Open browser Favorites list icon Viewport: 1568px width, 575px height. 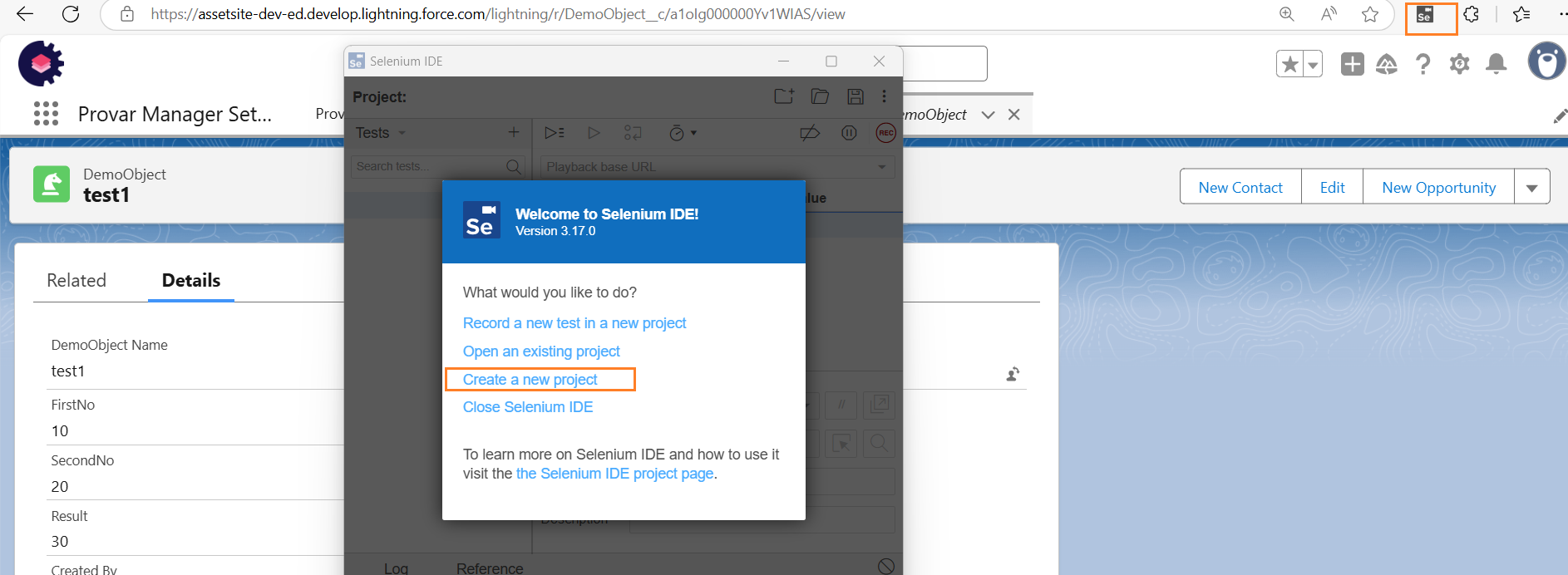pos(1521,14)
